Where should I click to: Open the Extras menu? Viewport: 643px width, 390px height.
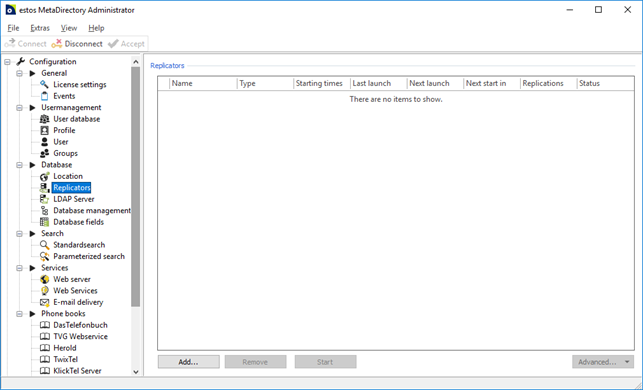click(x=40, y=28)
